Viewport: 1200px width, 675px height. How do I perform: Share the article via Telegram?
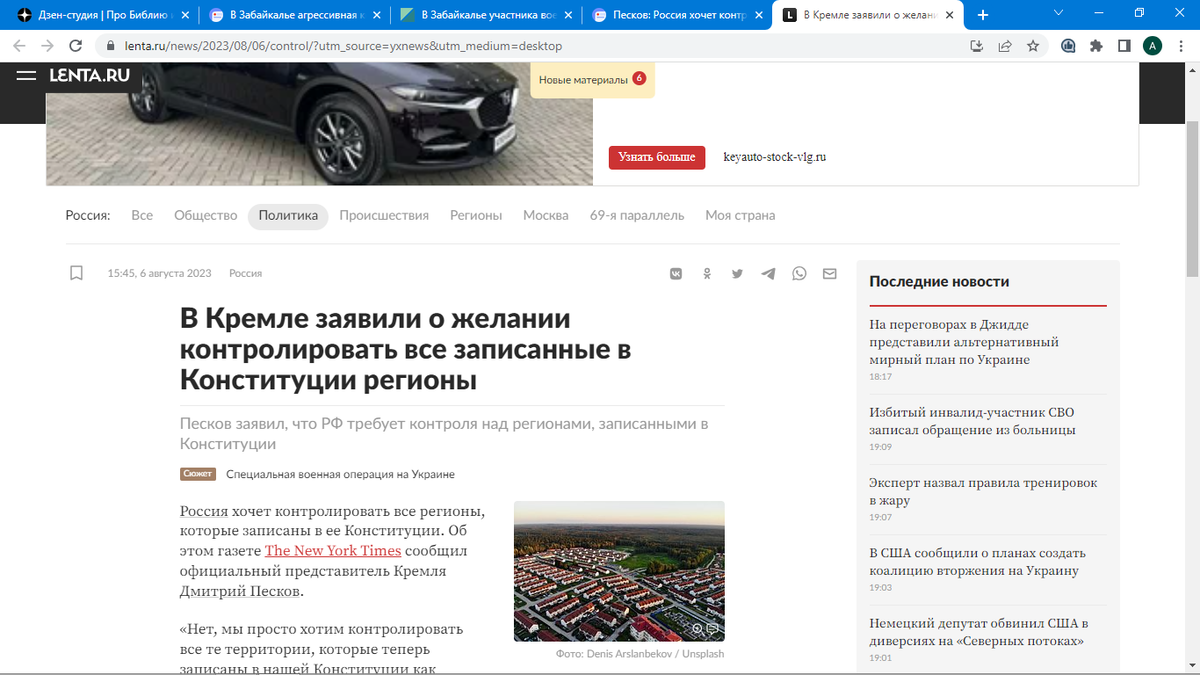tap(768, 273)
